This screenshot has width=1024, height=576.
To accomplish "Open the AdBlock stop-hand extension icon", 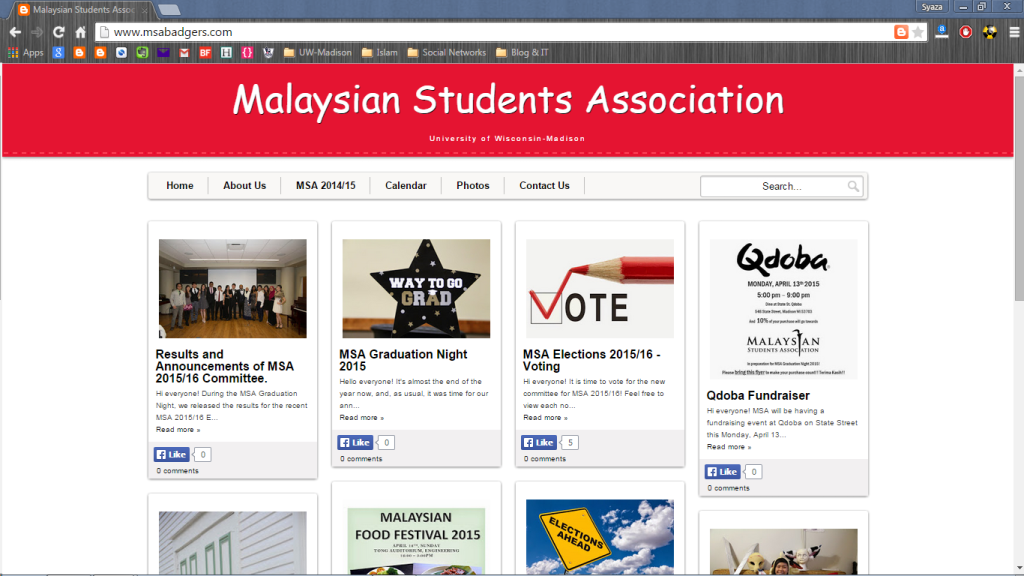I will (x=966, y=32).
